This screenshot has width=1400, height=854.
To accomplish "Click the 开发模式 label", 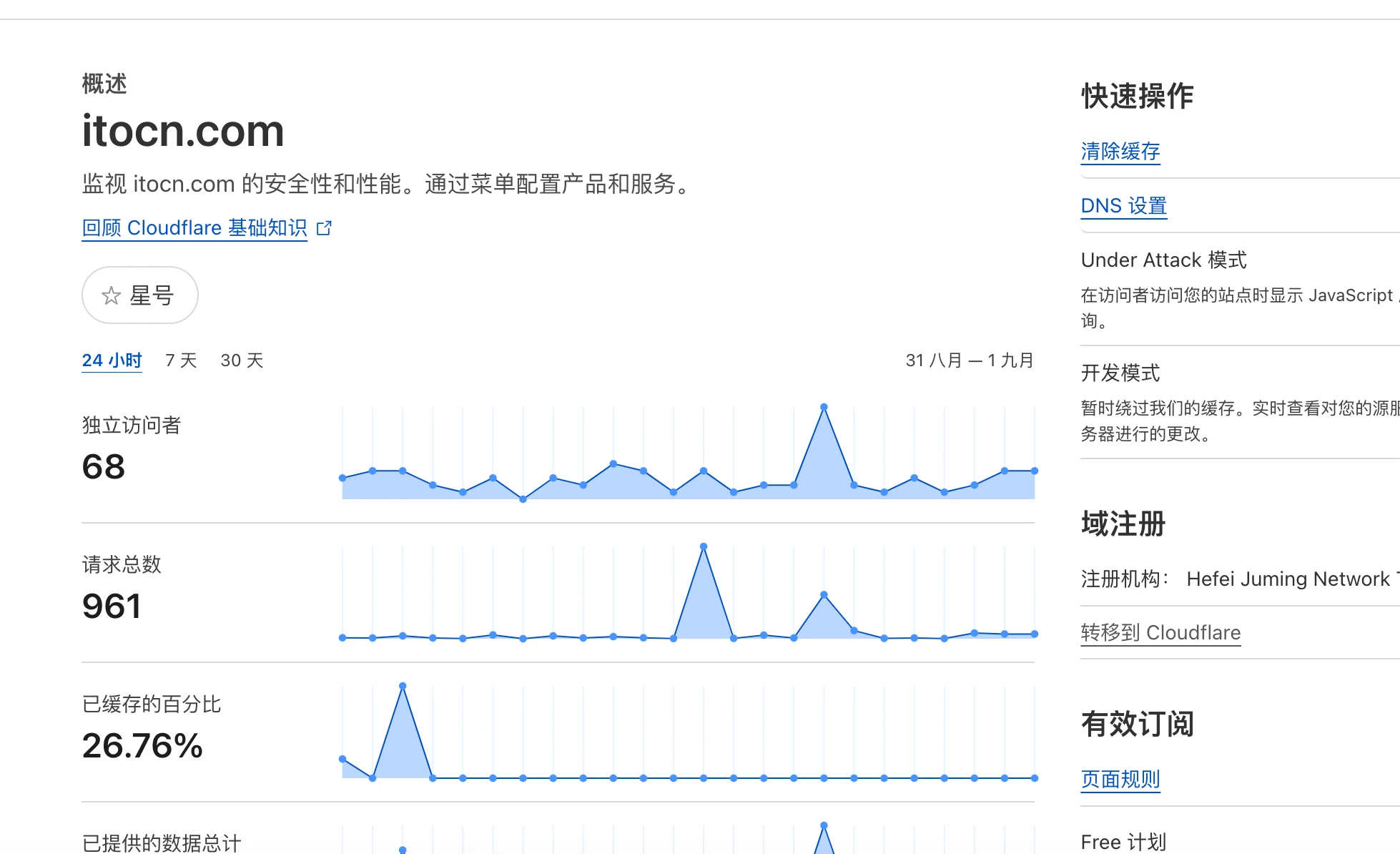I will (x=1120, y=373).
